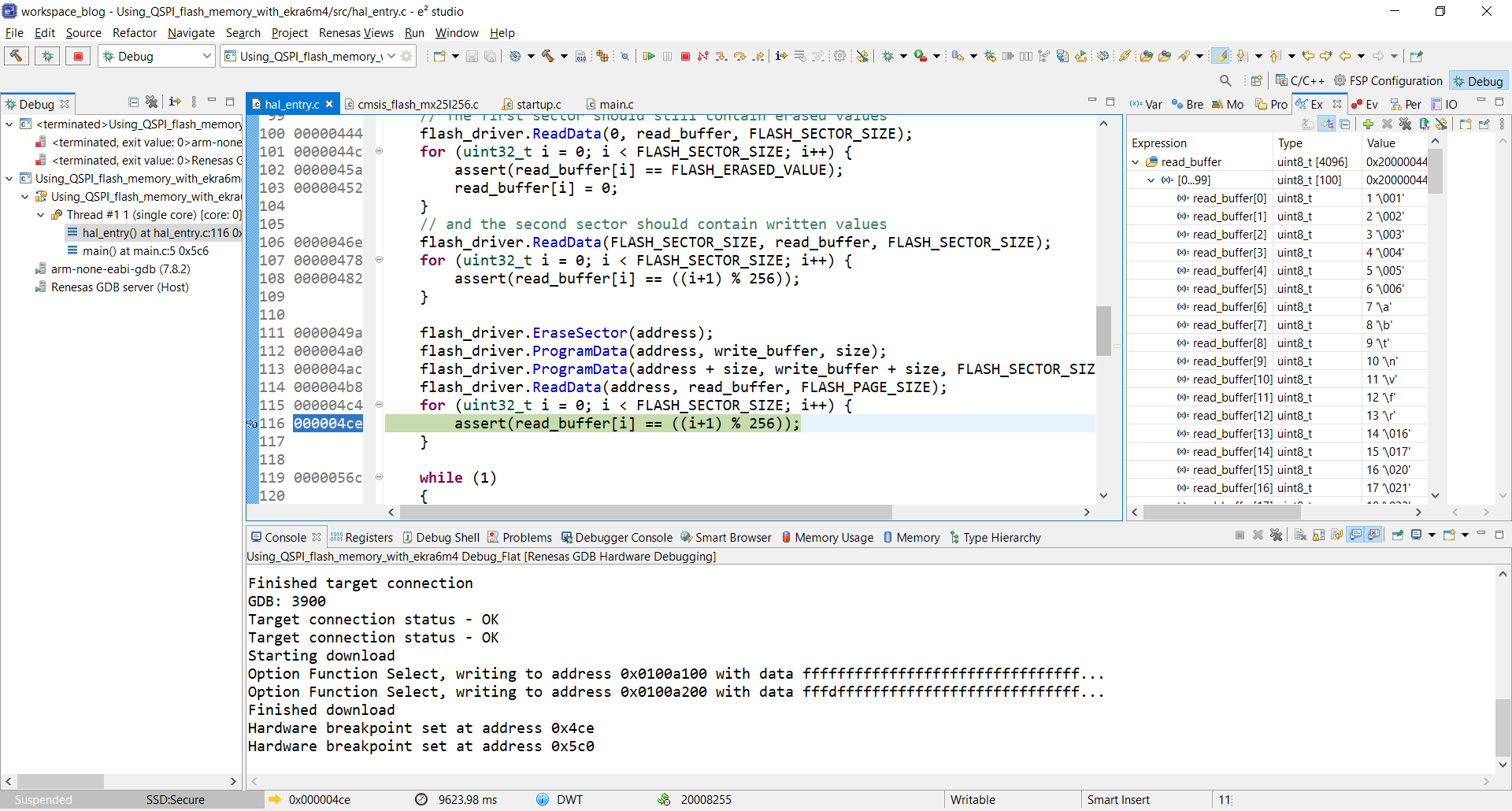
Task: Remove all expressions double-X icon
Action: coord(1405,124)
